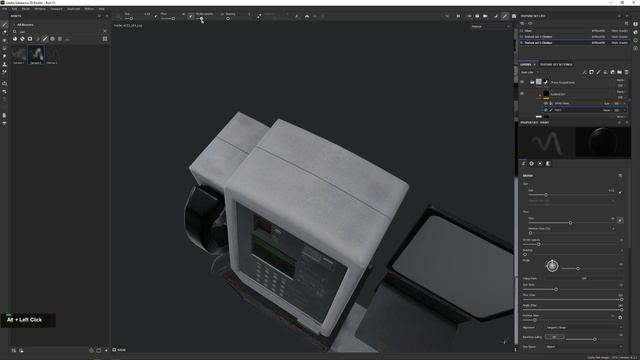Filter assets by textures
640x360 pixels.
tap(60, 39)
